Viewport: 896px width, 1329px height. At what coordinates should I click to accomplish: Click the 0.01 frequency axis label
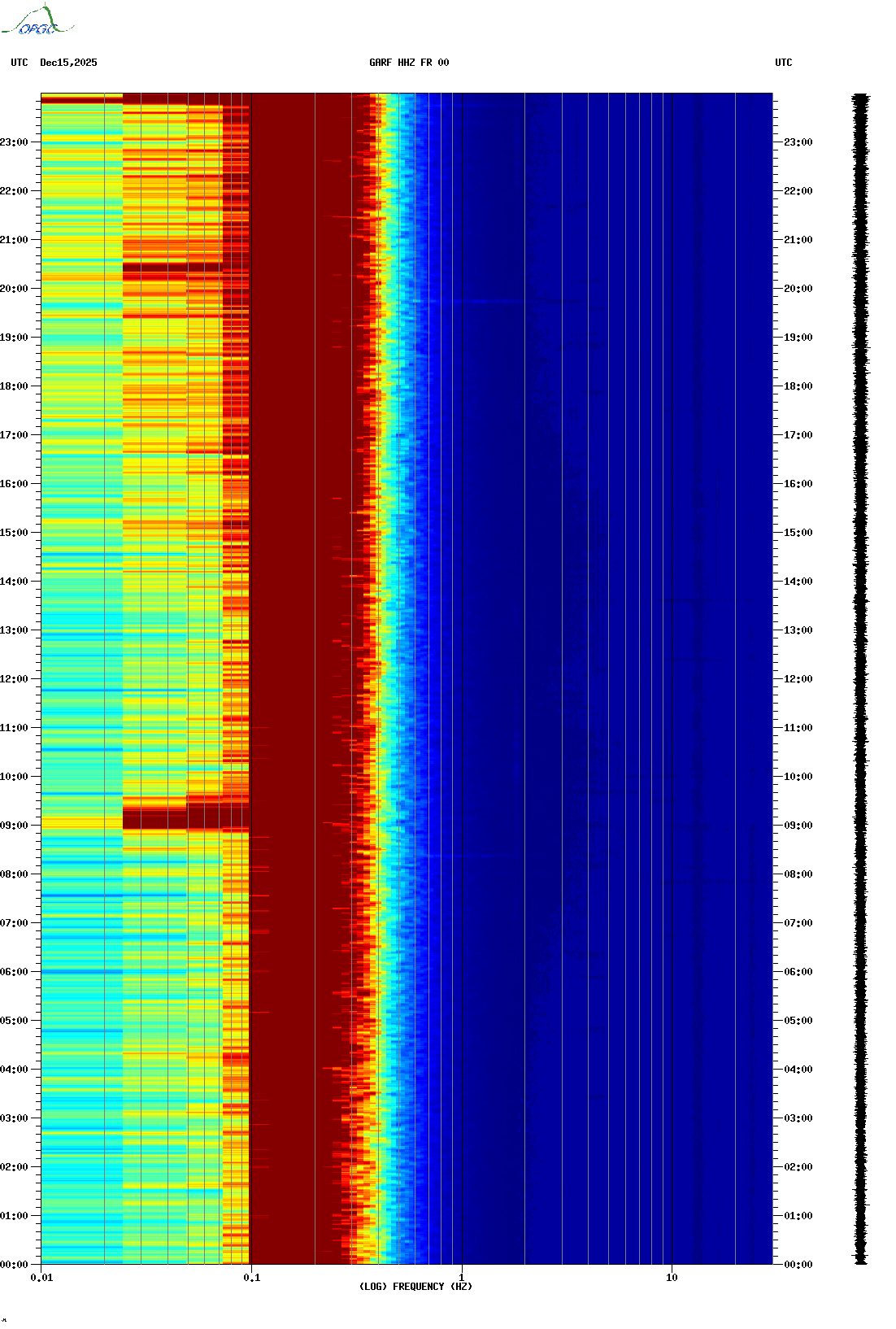point(41,1278)
